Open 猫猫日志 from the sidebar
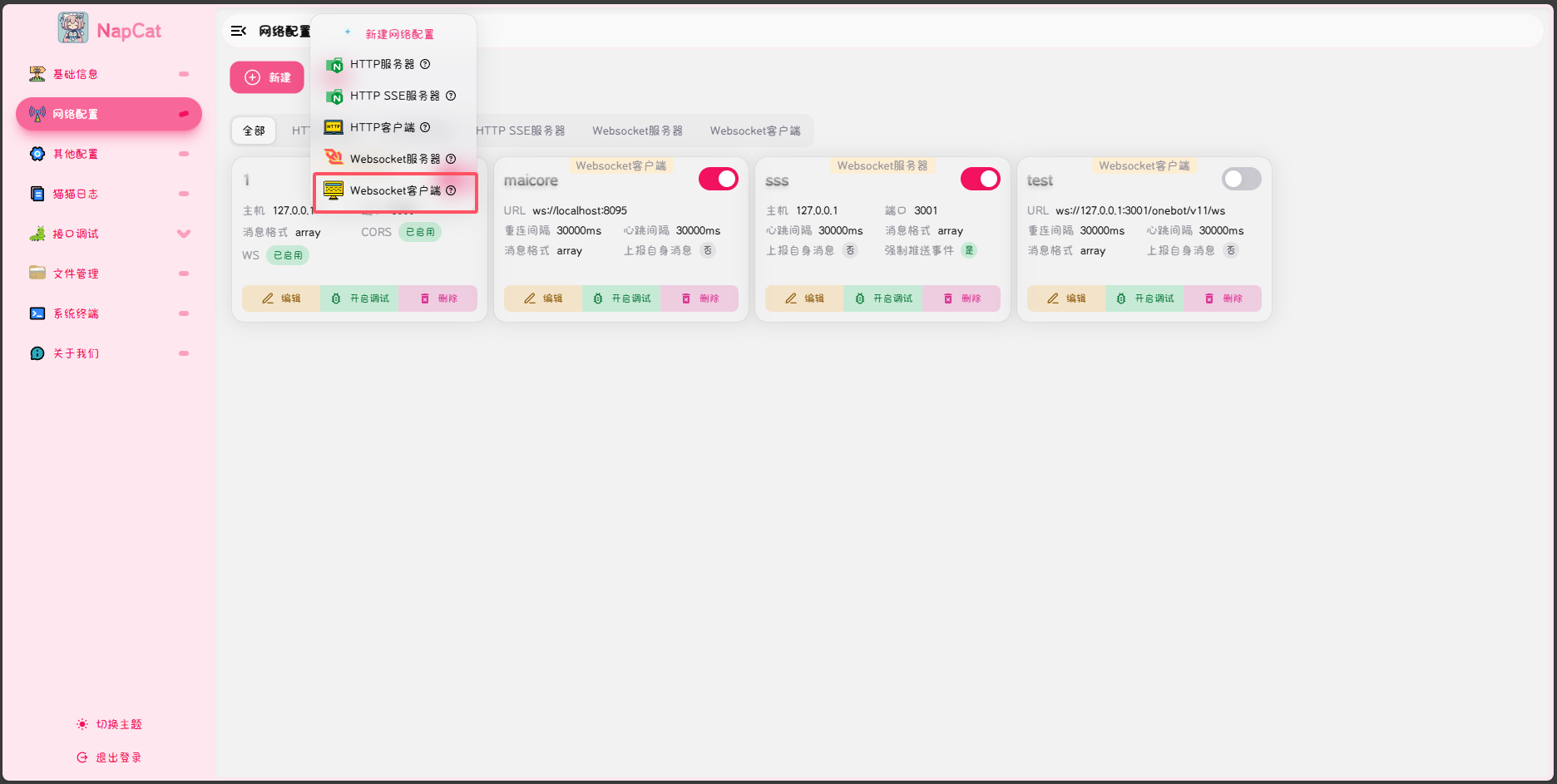 click(37, 194)
